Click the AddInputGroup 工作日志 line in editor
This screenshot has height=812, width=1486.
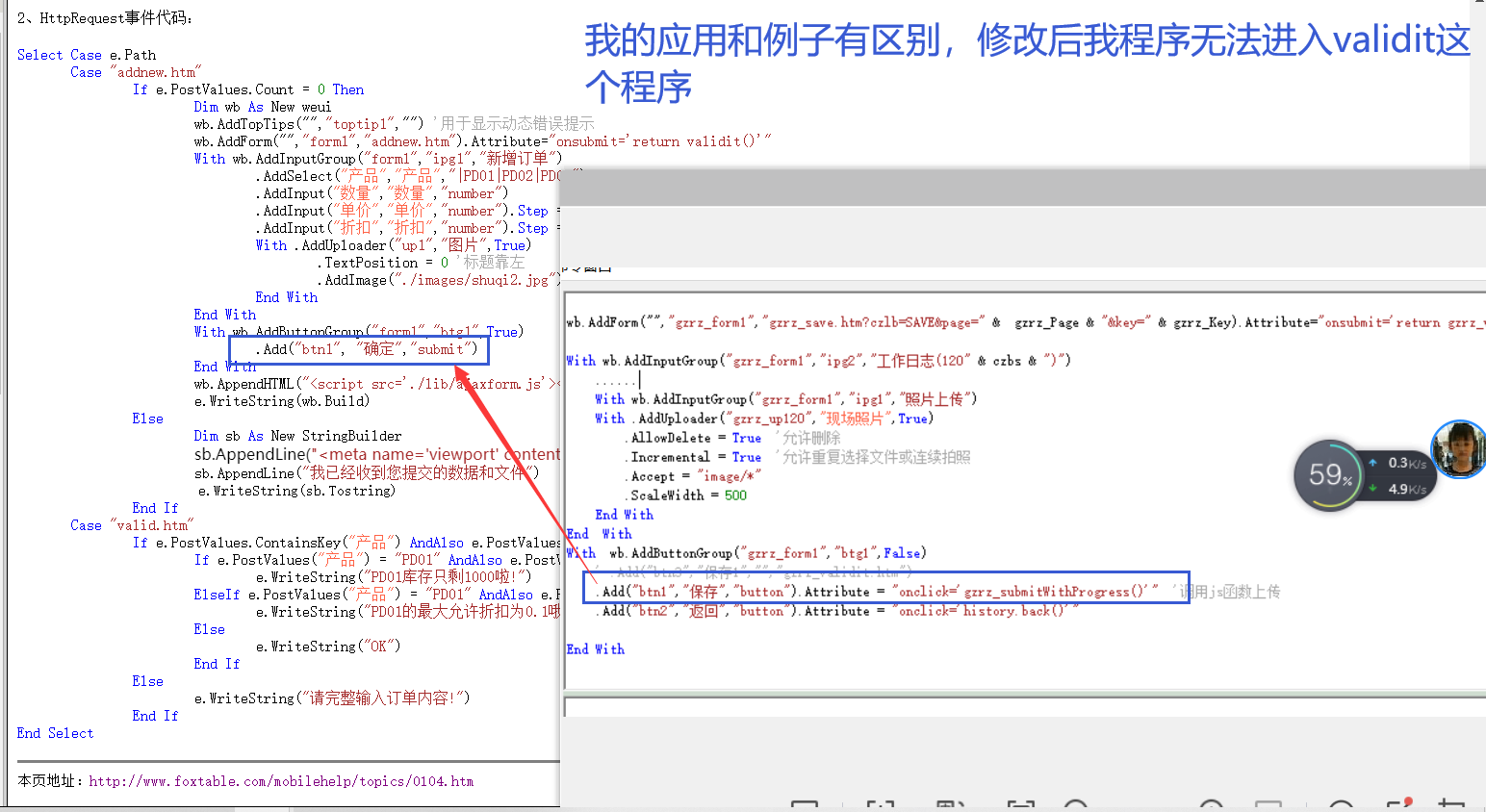pyautogui.click(x=818, y=361)
